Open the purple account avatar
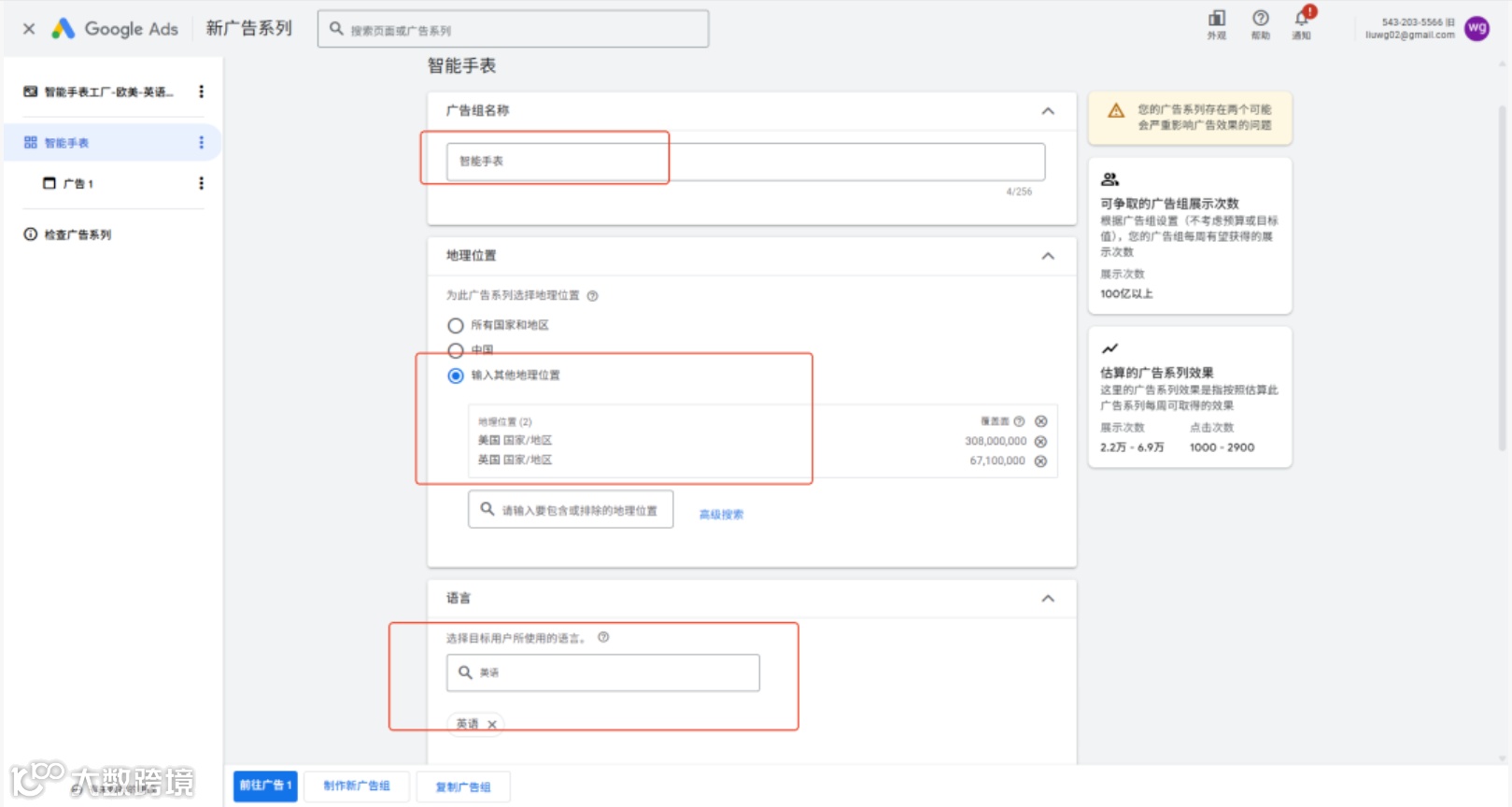Viewport: 1512px width, 807px height. click(x=1477, y=28)
